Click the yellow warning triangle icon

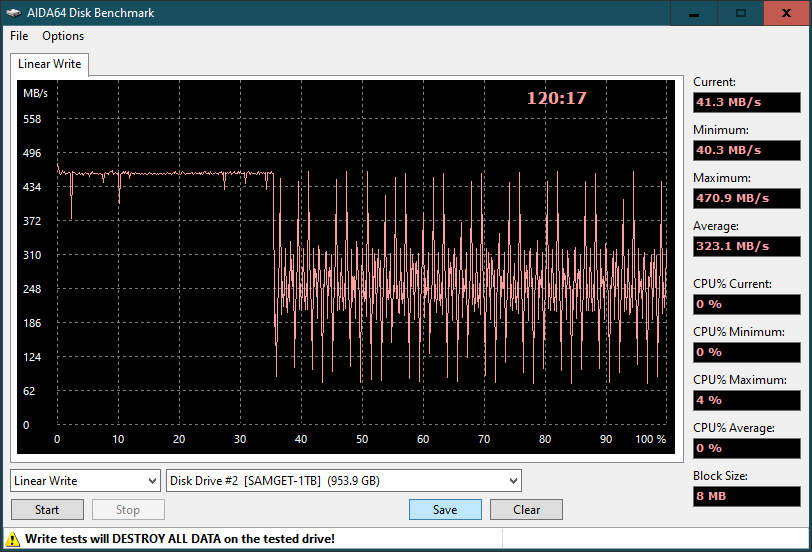pyautogui.click(x=12, y=539)
